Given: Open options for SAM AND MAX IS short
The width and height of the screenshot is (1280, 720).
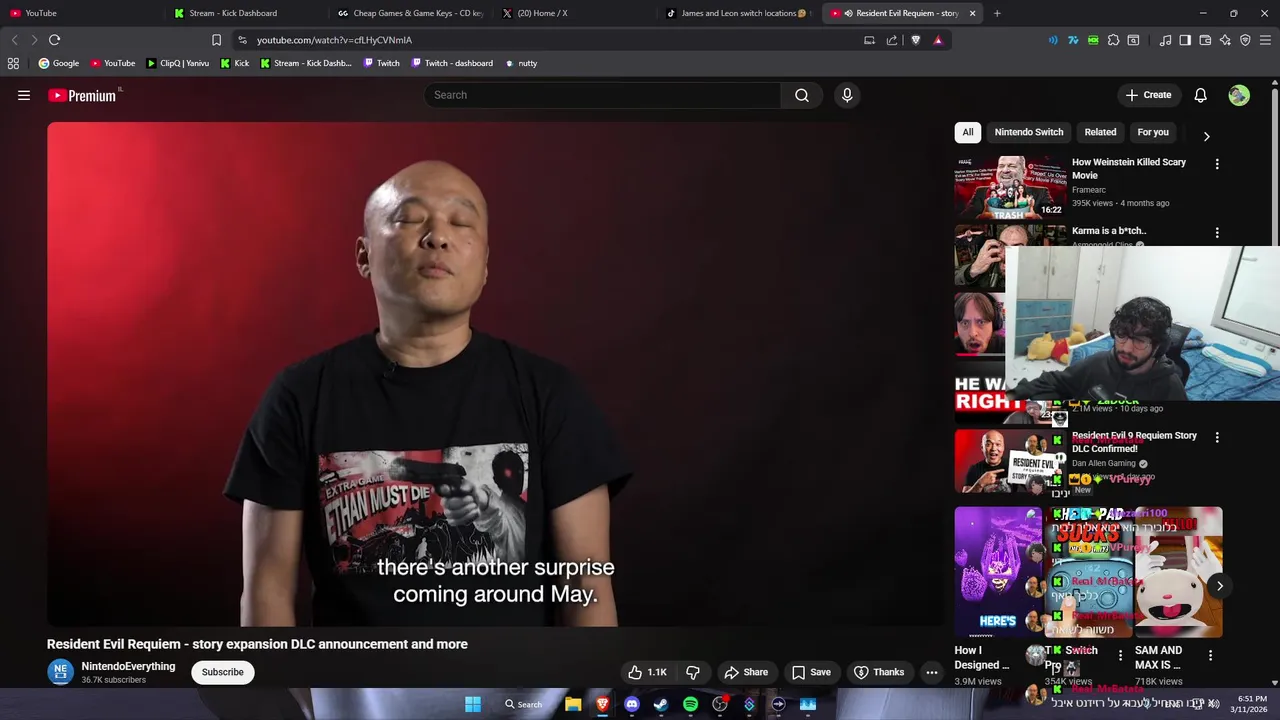Looking at the screenshot, I should (x=1210, y=656).
